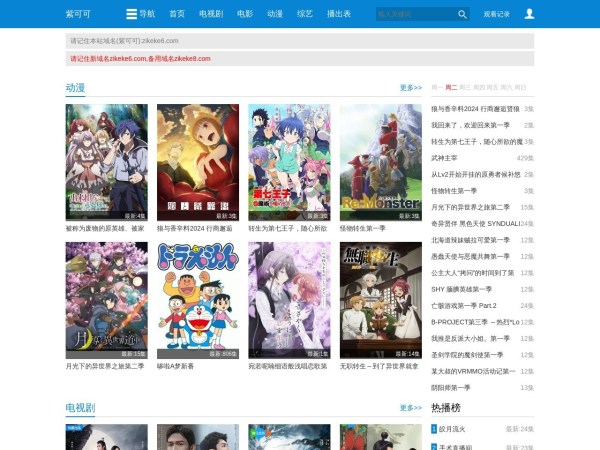
Task: Open the Doraemon 哆啦A梦新番 poster
Action: point(198,300)
